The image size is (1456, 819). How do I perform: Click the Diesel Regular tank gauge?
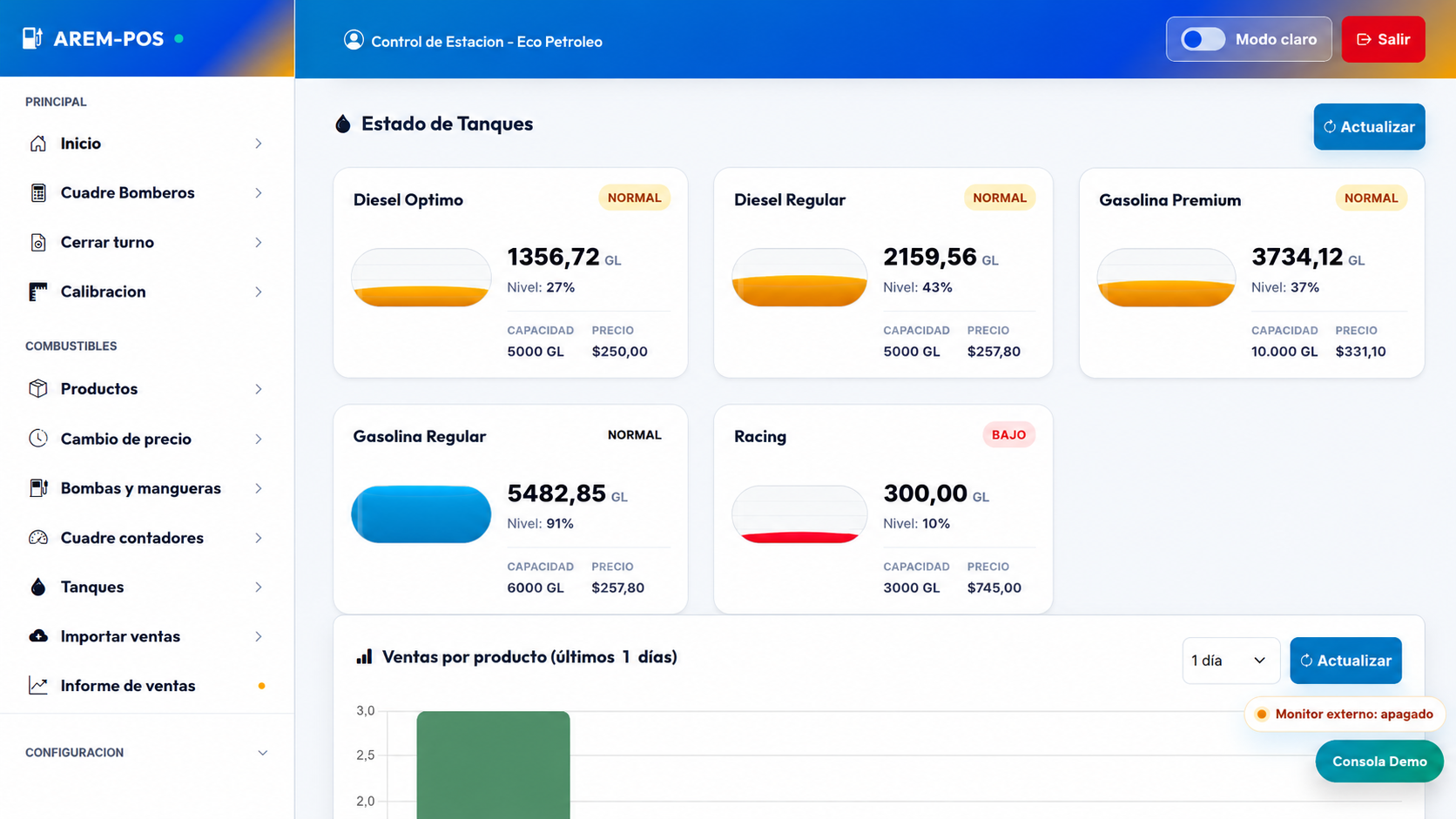point(799,278)
